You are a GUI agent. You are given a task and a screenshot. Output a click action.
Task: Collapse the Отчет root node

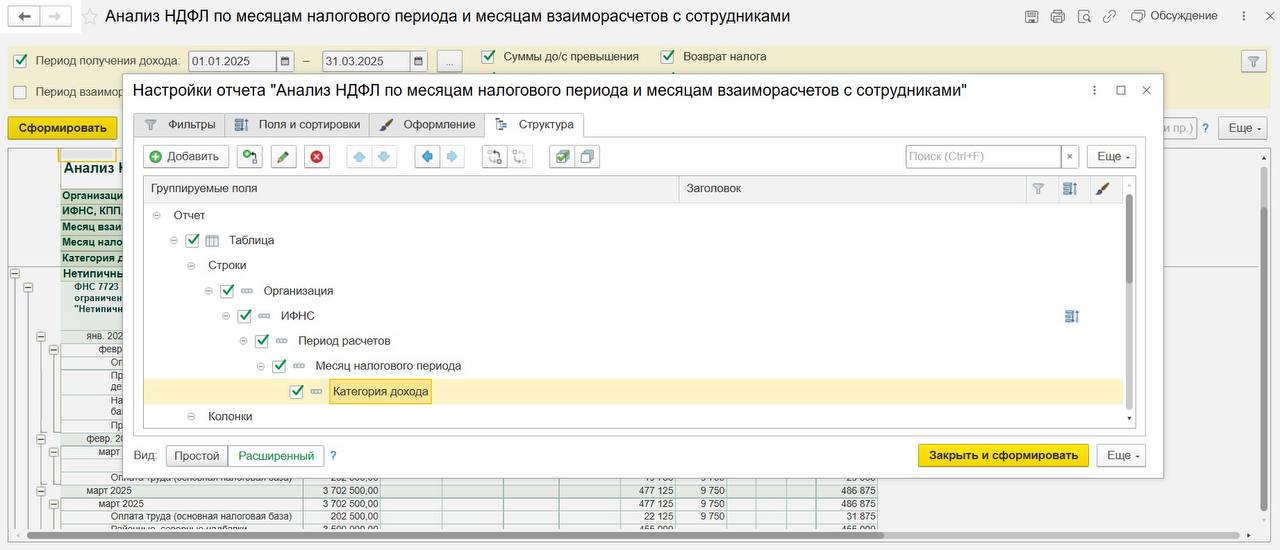(156, 215)
